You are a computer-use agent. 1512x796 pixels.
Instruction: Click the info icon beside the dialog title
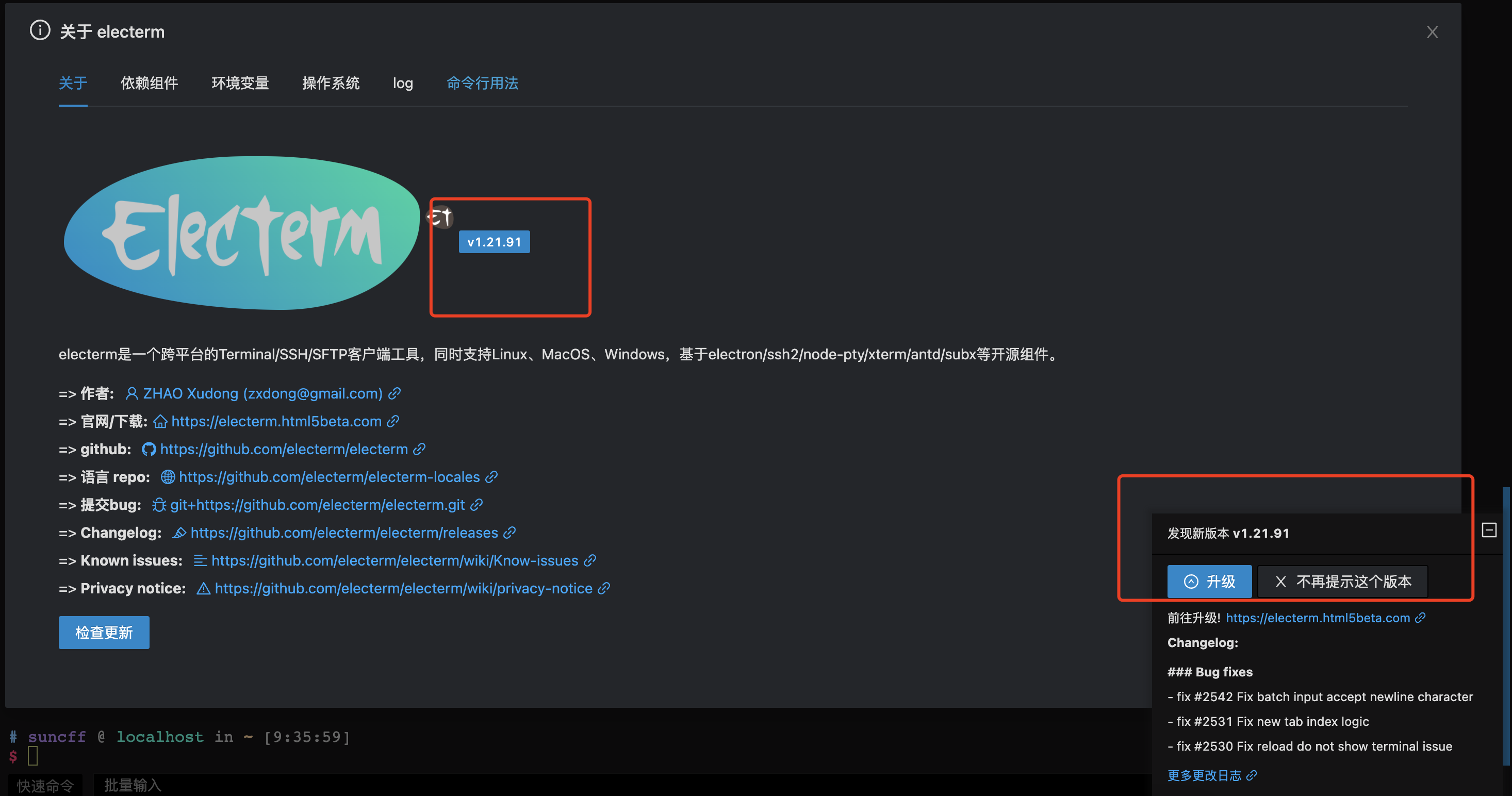[40, 30]
